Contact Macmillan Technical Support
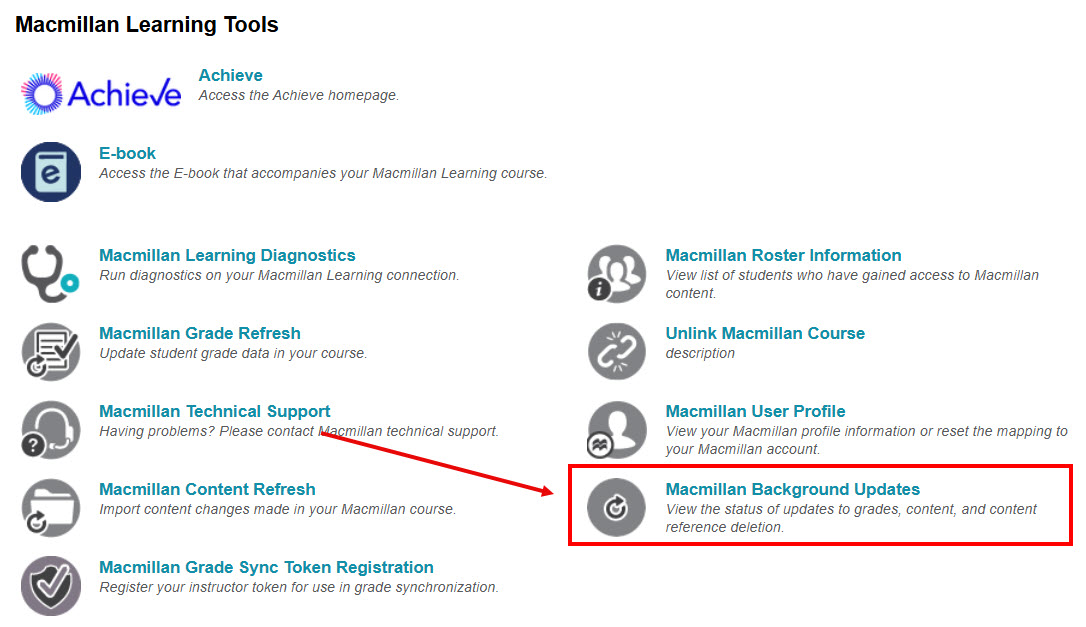This screenshot has width=1086, height=627. 214,411
